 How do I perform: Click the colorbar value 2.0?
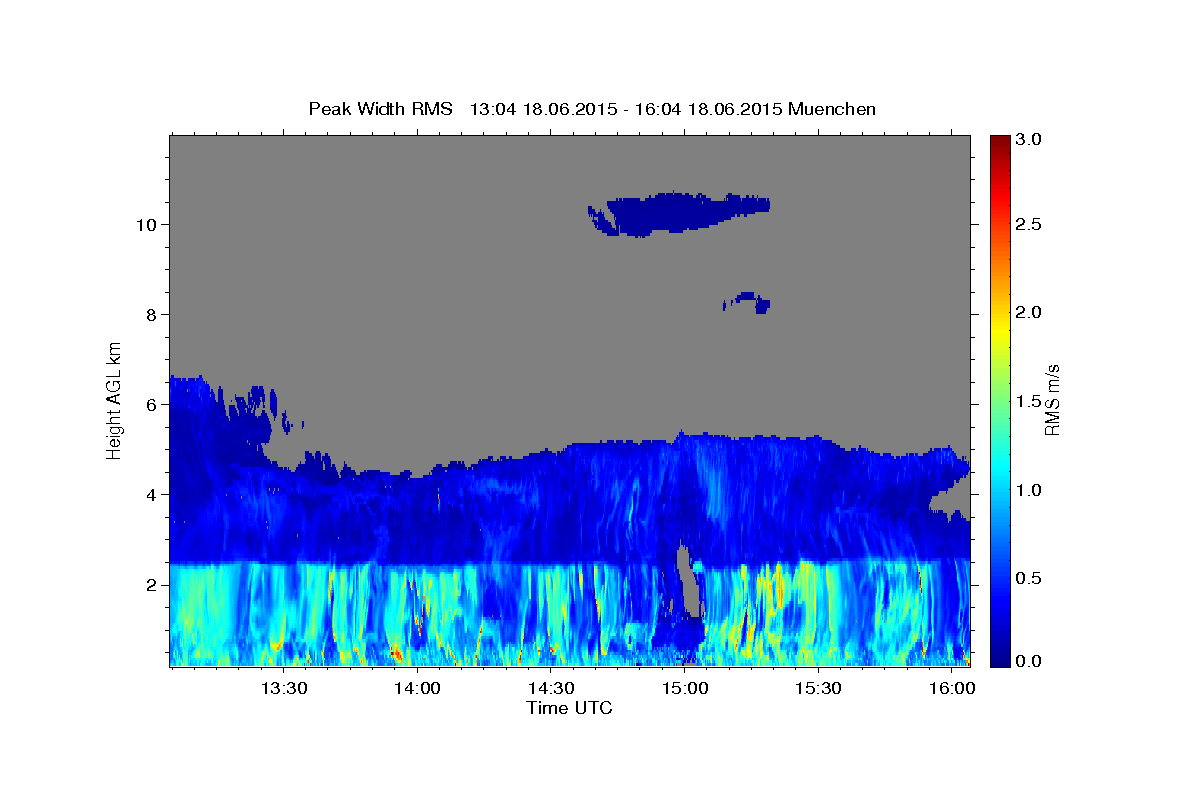pos(1030,312)
